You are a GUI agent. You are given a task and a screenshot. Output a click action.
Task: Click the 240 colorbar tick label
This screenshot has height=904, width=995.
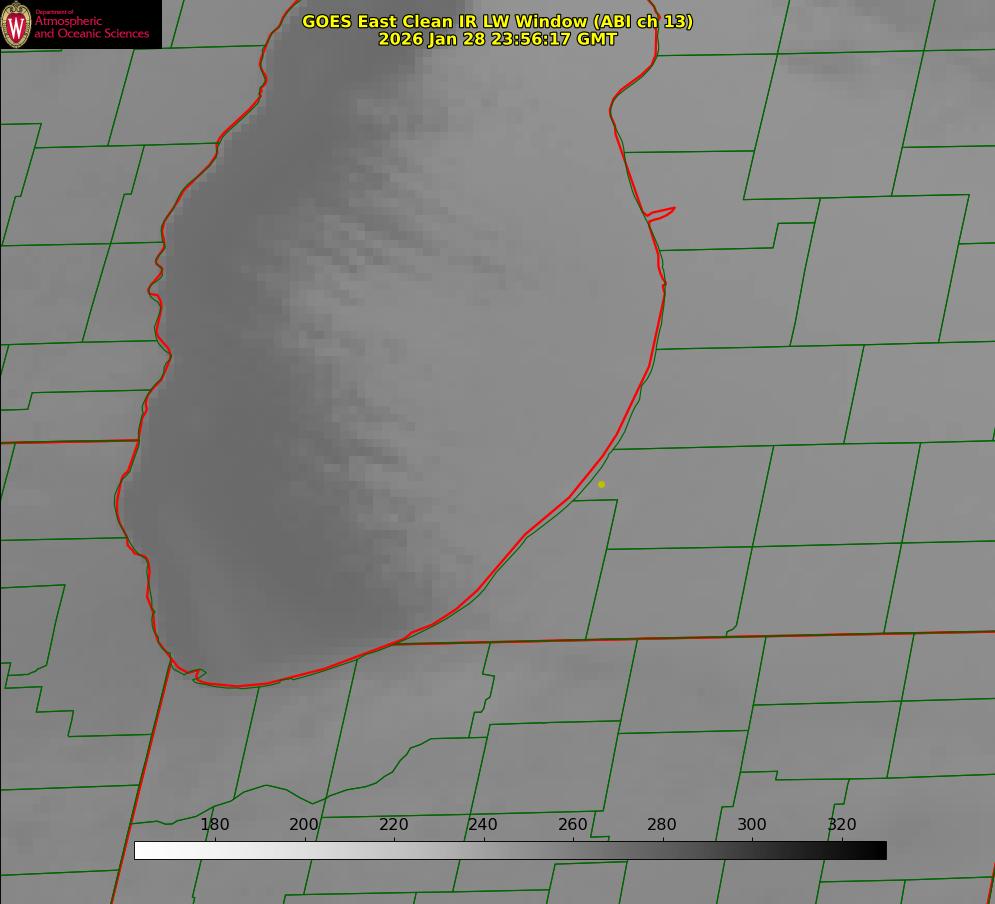[x=483, y=825]
